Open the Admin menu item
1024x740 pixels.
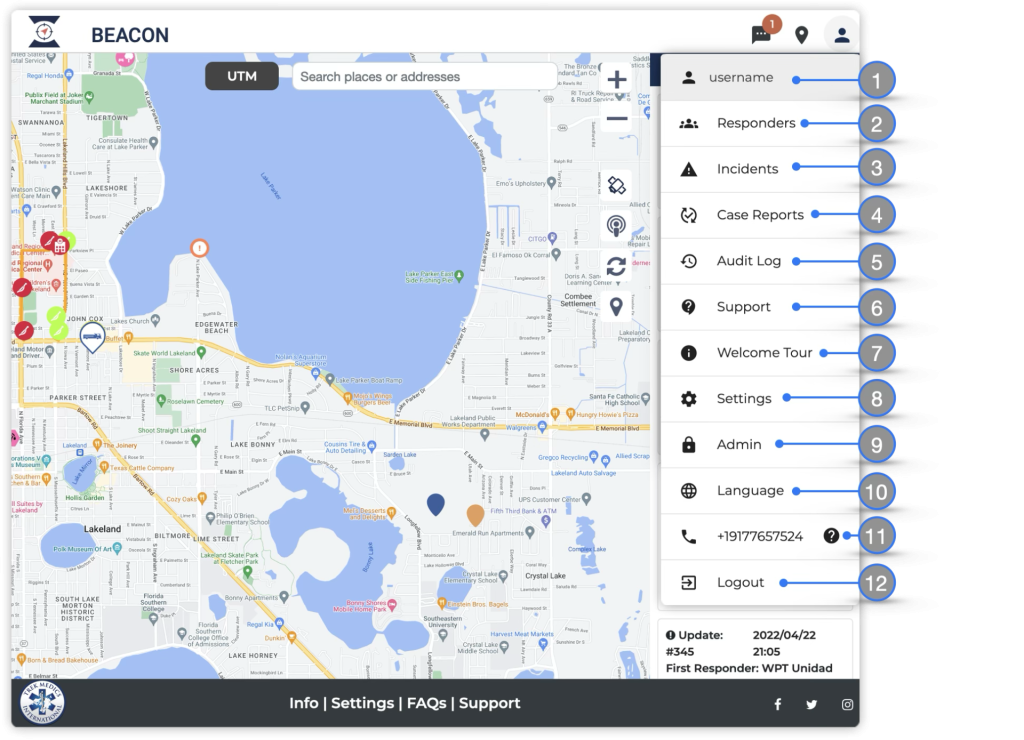[760, 445]
